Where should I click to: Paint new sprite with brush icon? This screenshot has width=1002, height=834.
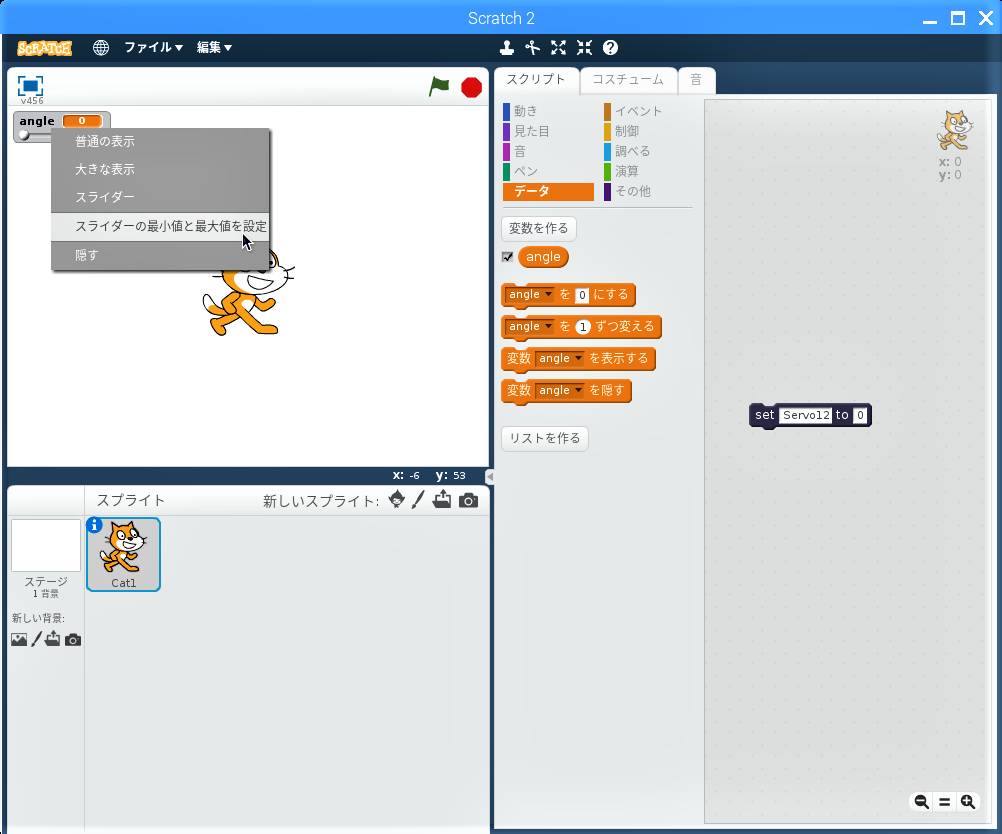tap(418, 500)
